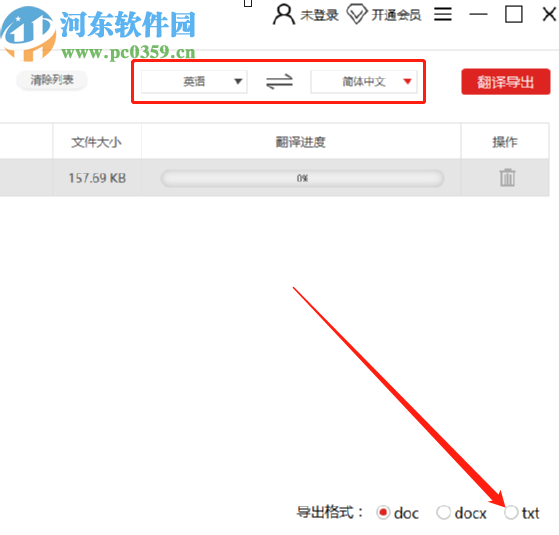559x535 pixels.
Task: Maximize the translator window
Action: pyautogui.click(x=514, y=14)
